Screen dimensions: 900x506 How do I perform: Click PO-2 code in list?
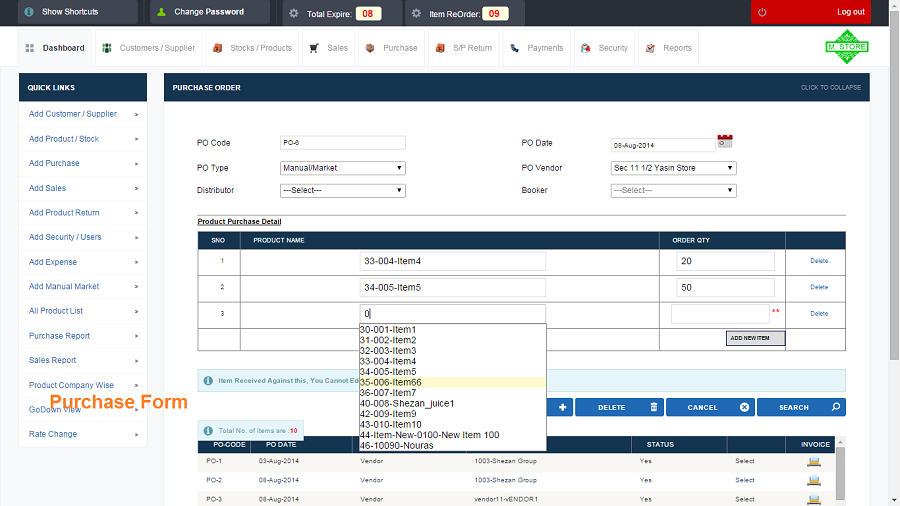[x=214, y=480]
